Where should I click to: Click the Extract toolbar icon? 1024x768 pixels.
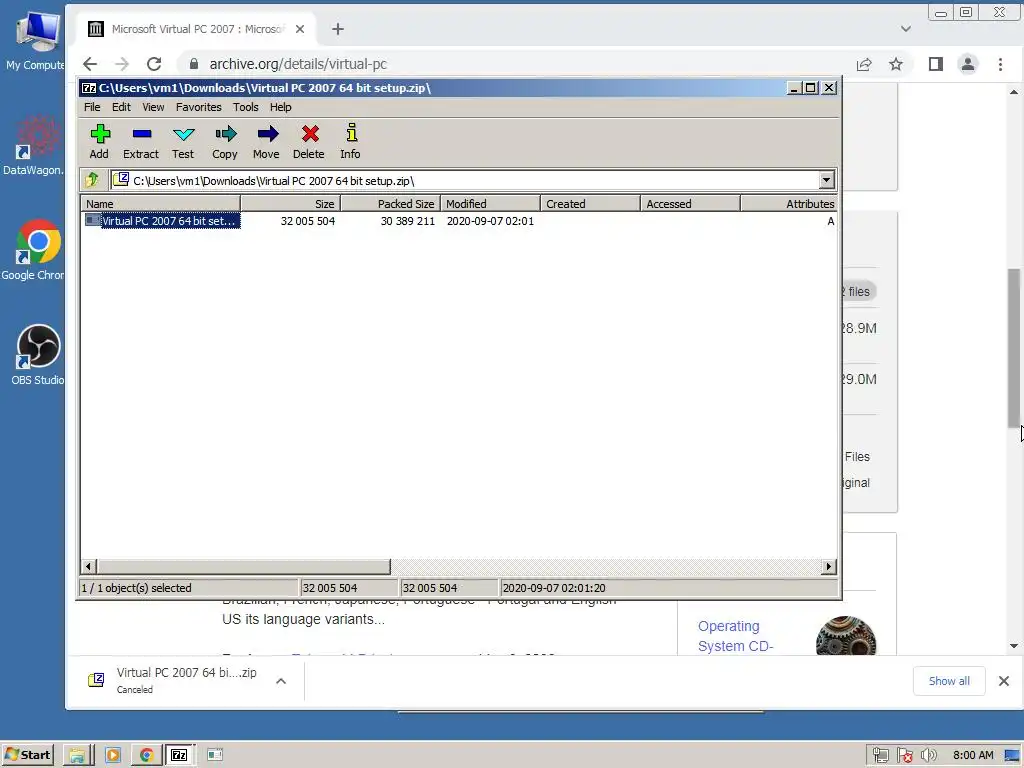141,141
